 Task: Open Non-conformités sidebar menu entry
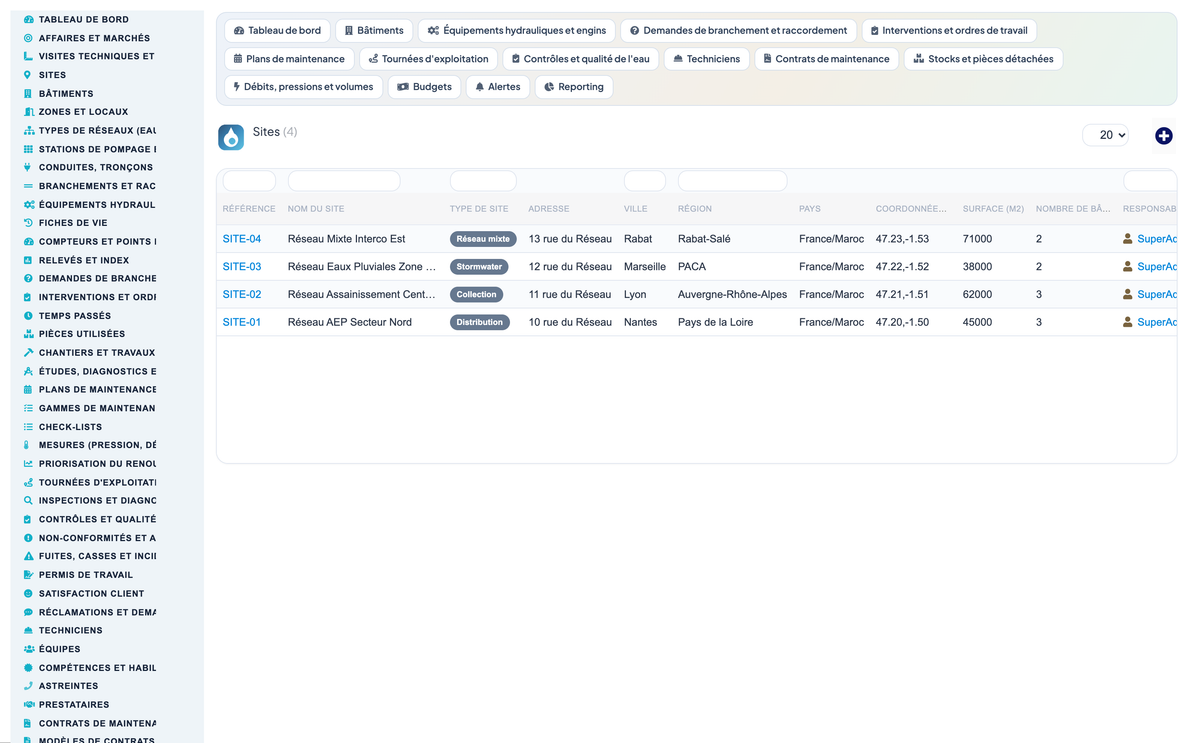(90, 538)
